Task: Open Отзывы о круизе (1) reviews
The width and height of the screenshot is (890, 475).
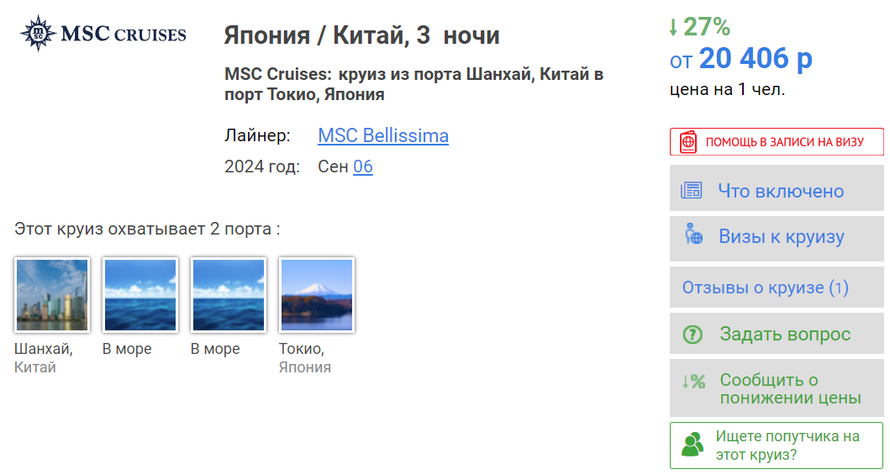Action: [776, 287]
